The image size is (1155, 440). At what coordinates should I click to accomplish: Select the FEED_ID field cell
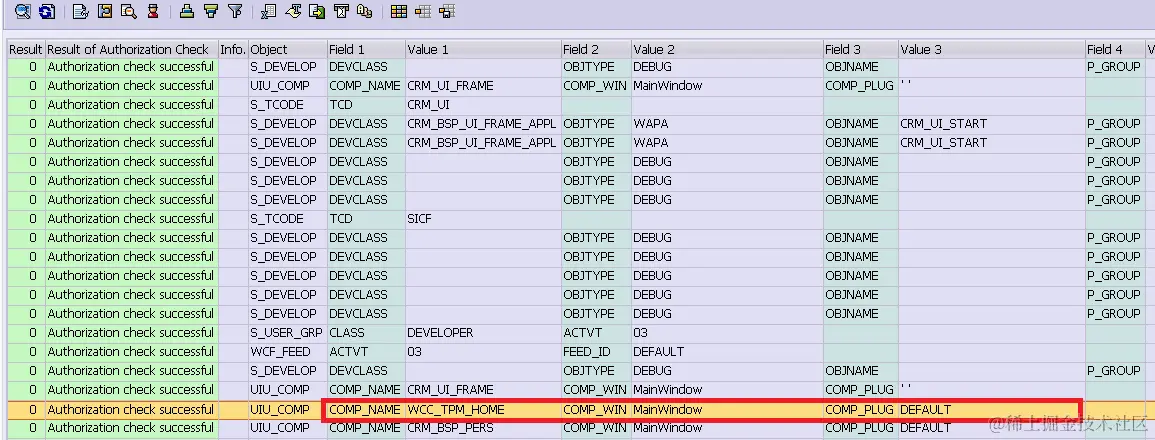tap(596, 352)
